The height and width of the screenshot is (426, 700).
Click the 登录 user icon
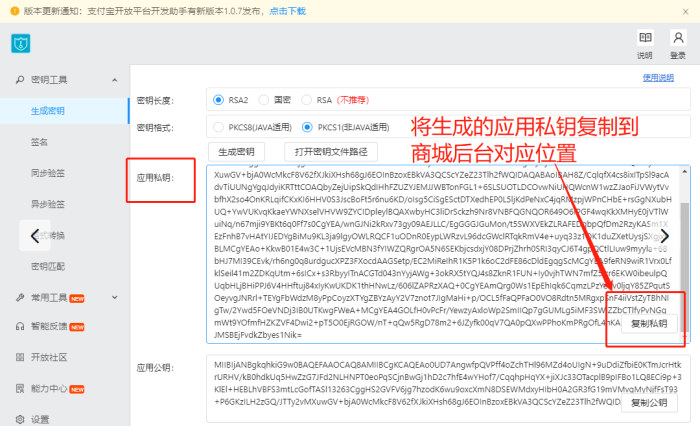tap(678, 38)
